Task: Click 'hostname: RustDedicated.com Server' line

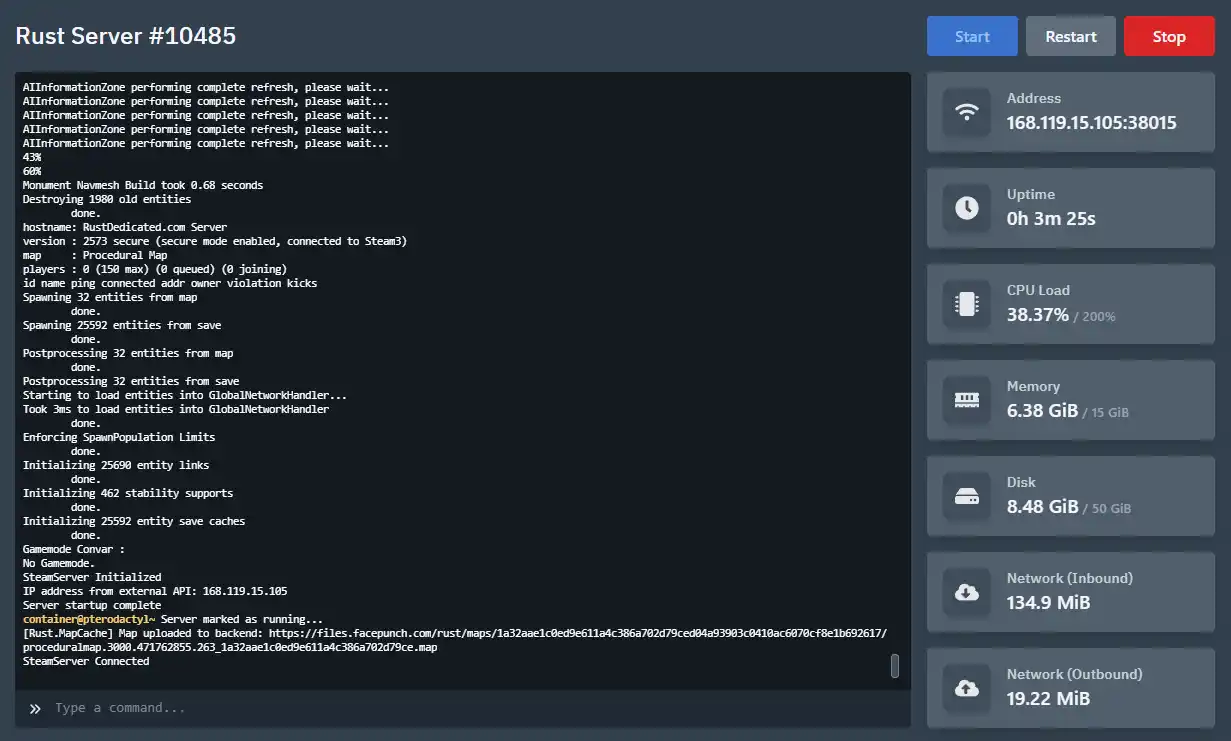Action: [x=125, y=227]
